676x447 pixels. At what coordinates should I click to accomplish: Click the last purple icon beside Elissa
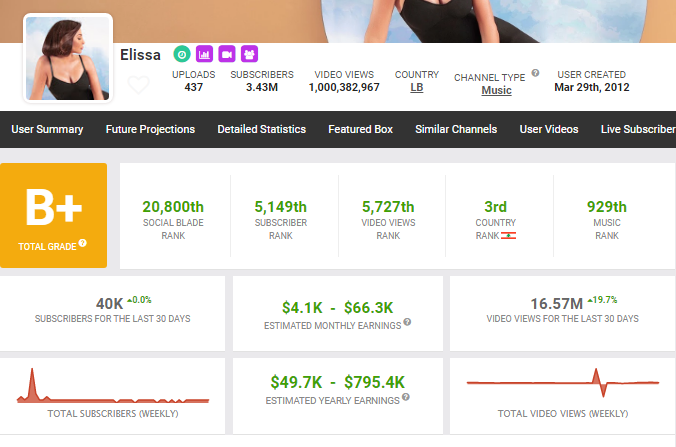250,54
